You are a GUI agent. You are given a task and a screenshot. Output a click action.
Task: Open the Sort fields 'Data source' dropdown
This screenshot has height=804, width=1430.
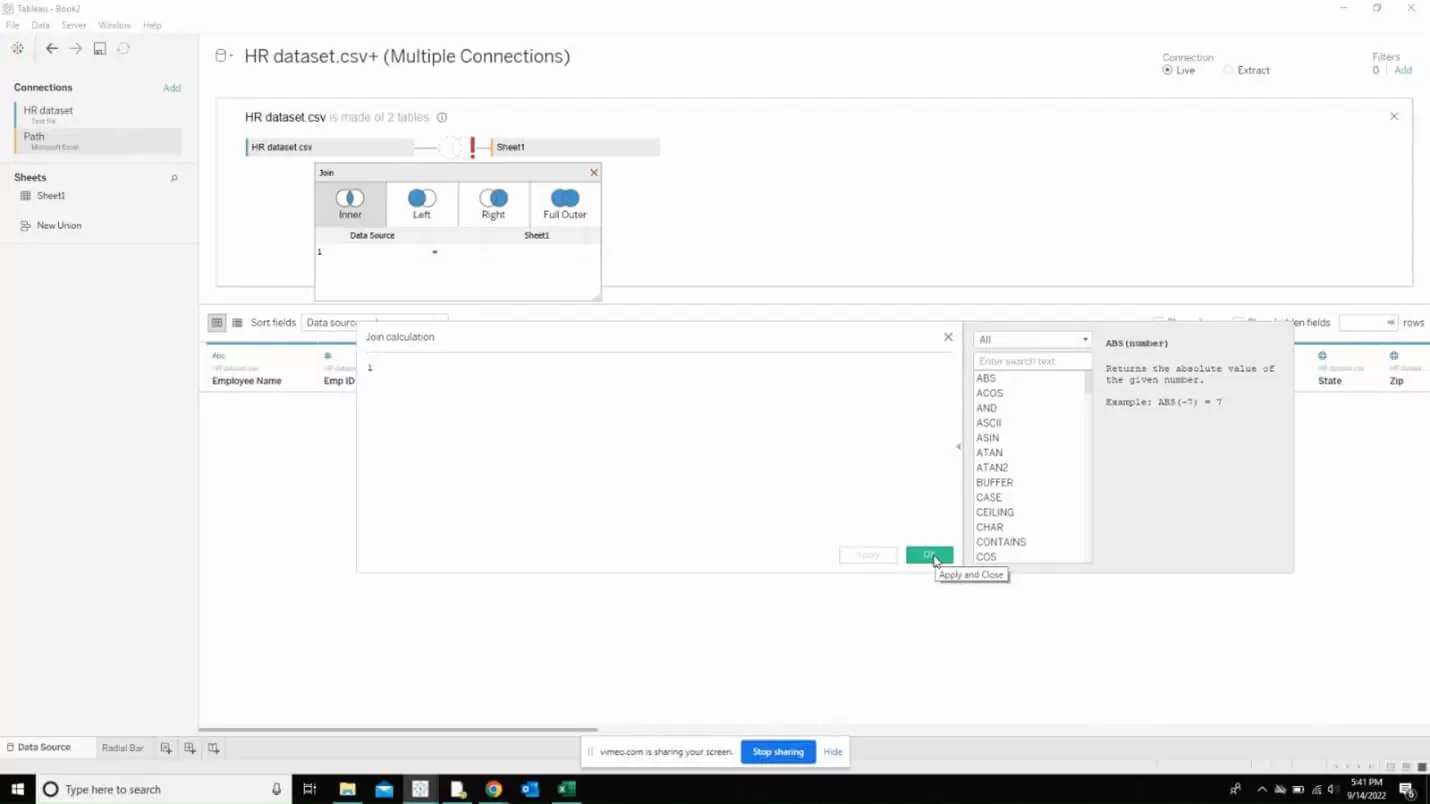375,322
